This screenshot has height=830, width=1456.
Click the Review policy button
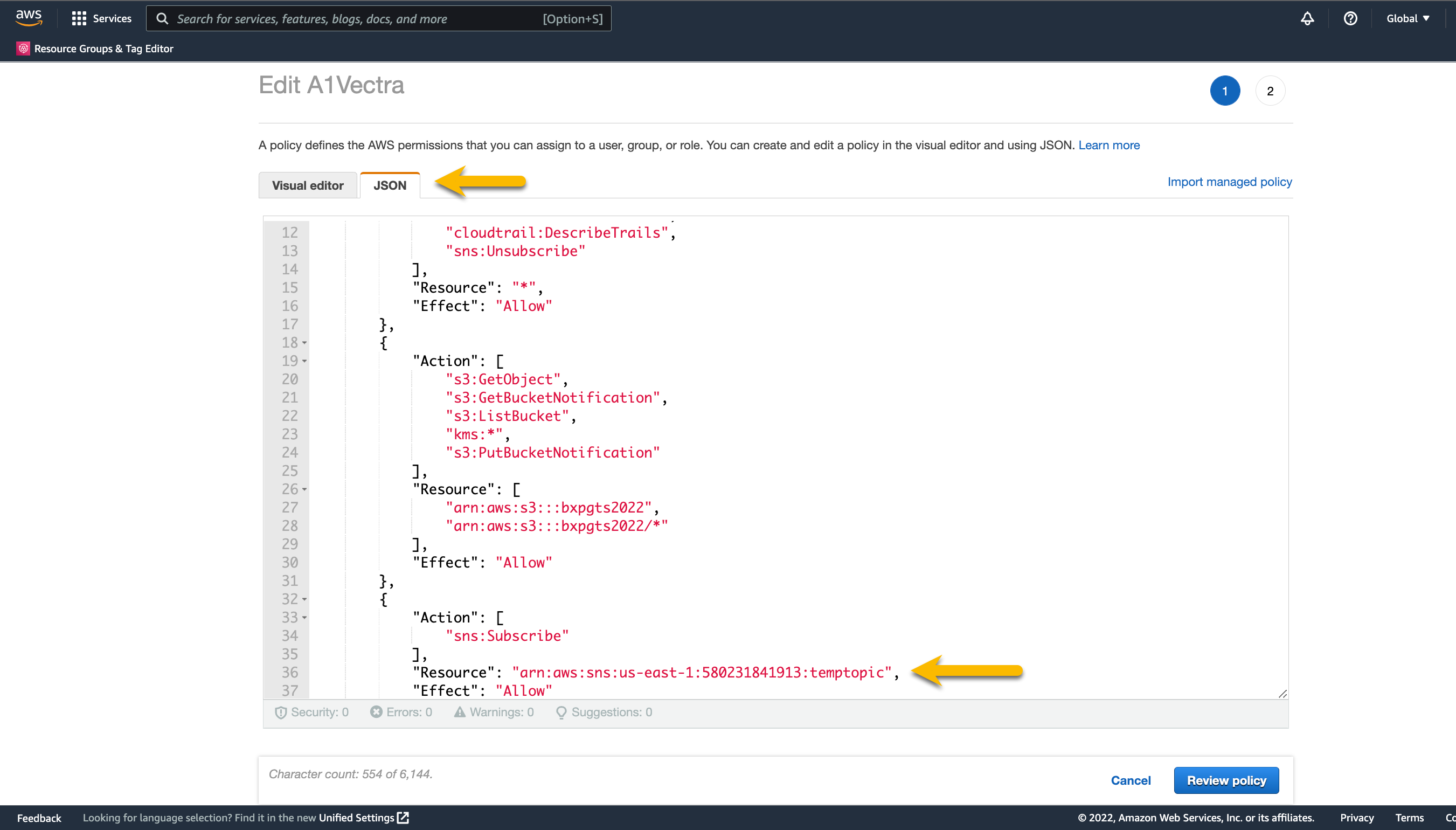pyautogui.click(x=1226, y=780)
